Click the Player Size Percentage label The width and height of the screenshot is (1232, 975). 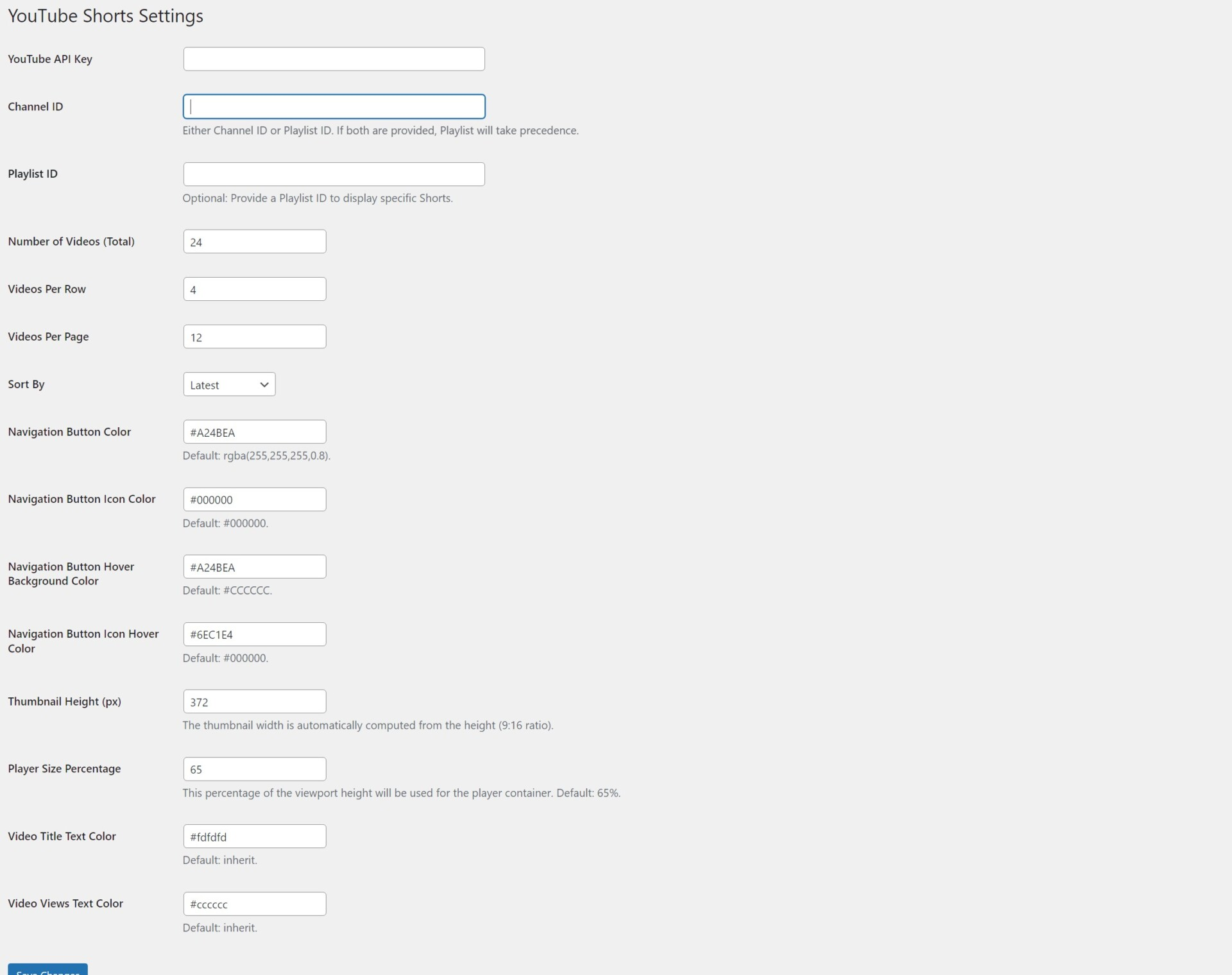coord(64,768)
